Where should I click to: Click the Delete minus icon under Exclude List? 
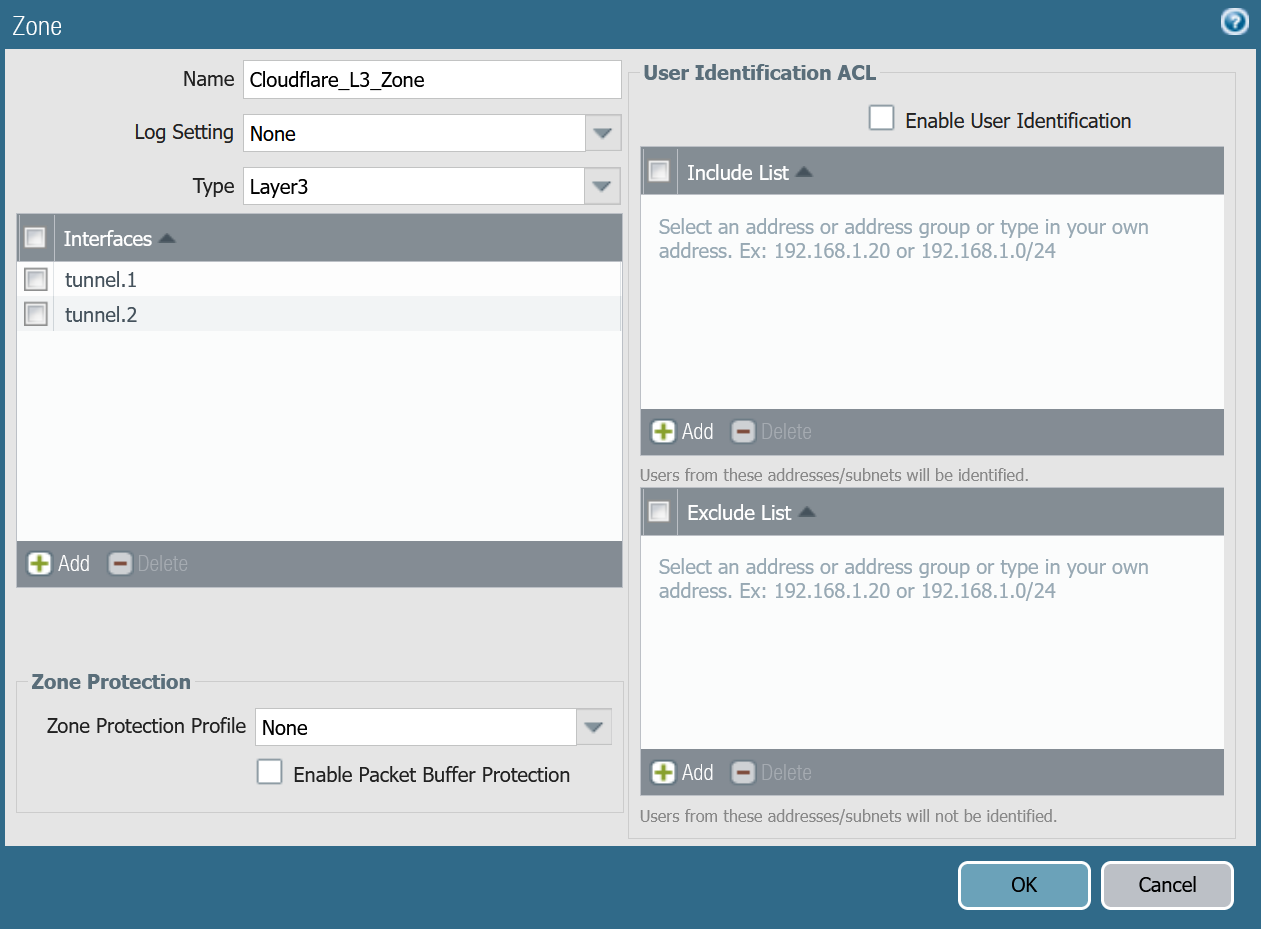(x=743, y=772)
